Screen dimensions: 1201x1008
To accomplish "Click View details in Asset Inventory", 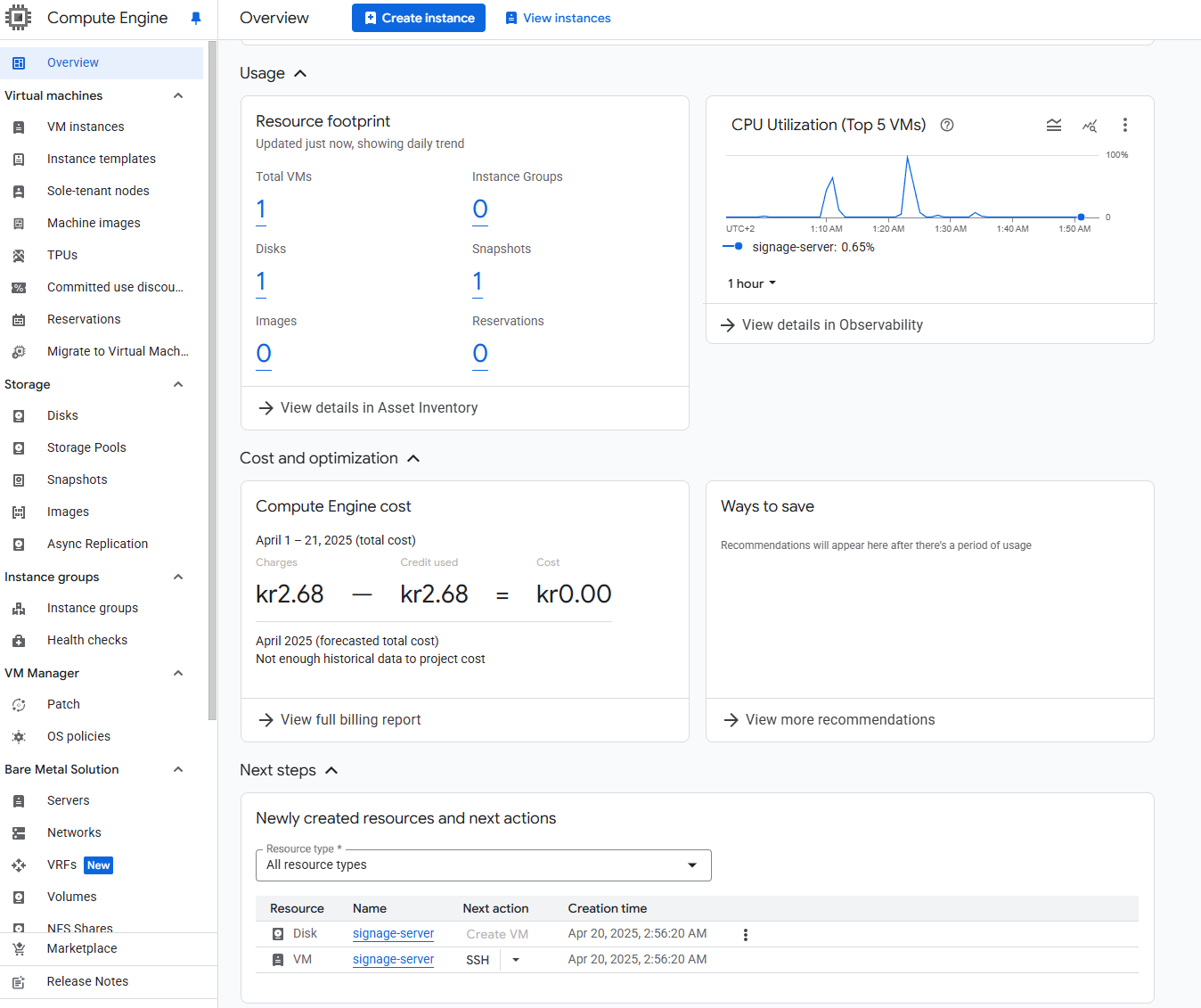I will point(368,408).
